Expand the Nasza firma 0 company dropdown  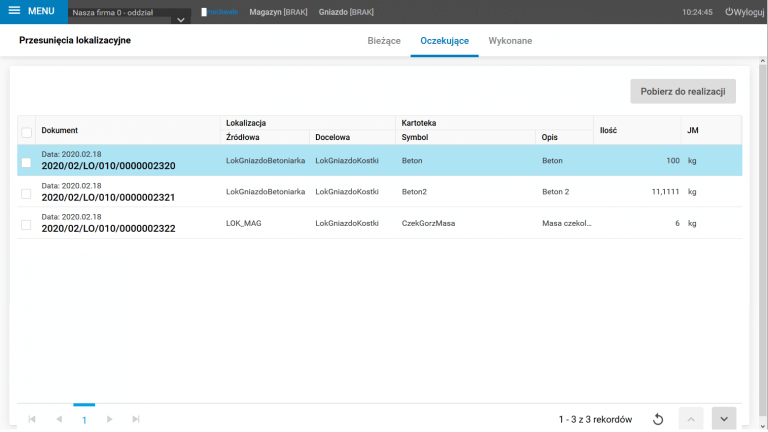tap(181, 19)
